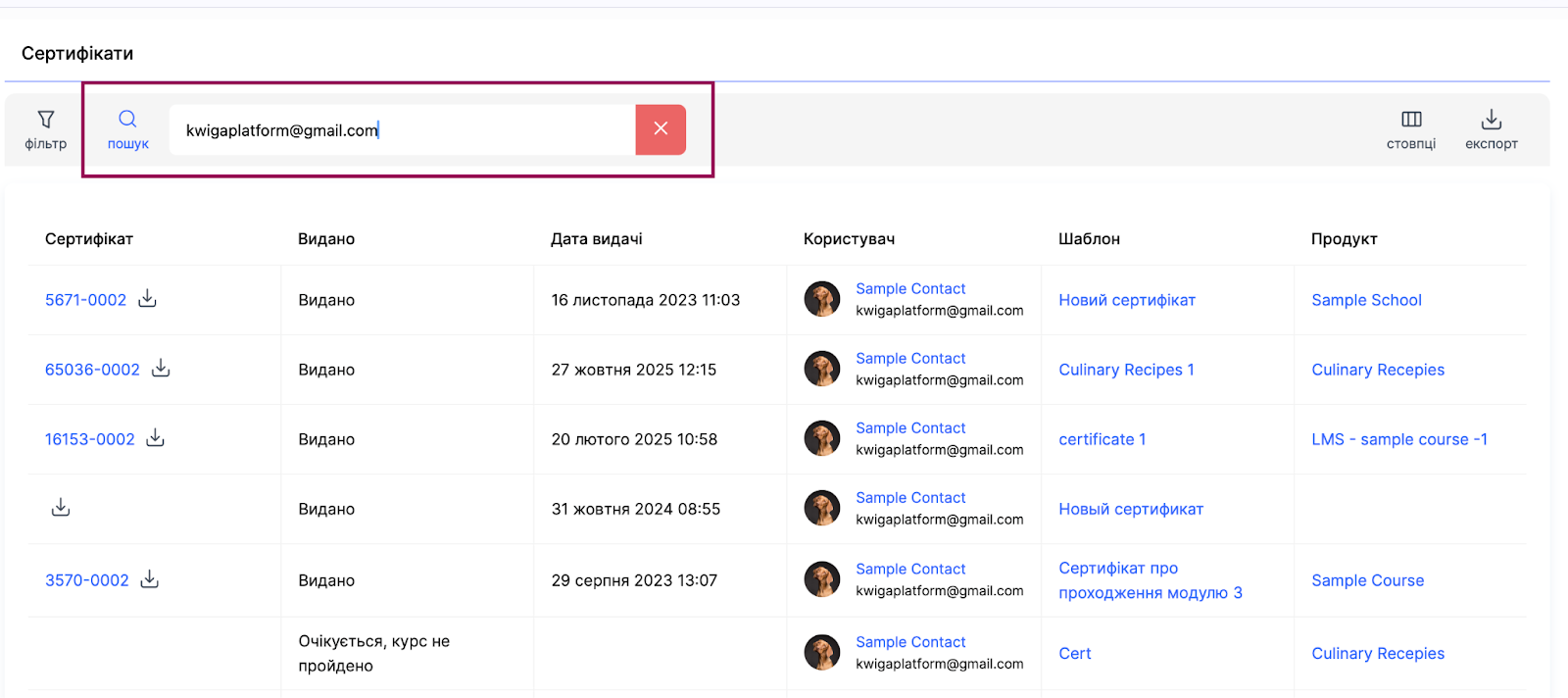The width and height of the screenshot is (1568, 698).
Task: Open LMS - sample course -1 product
Action: [x=1398, y=439]
